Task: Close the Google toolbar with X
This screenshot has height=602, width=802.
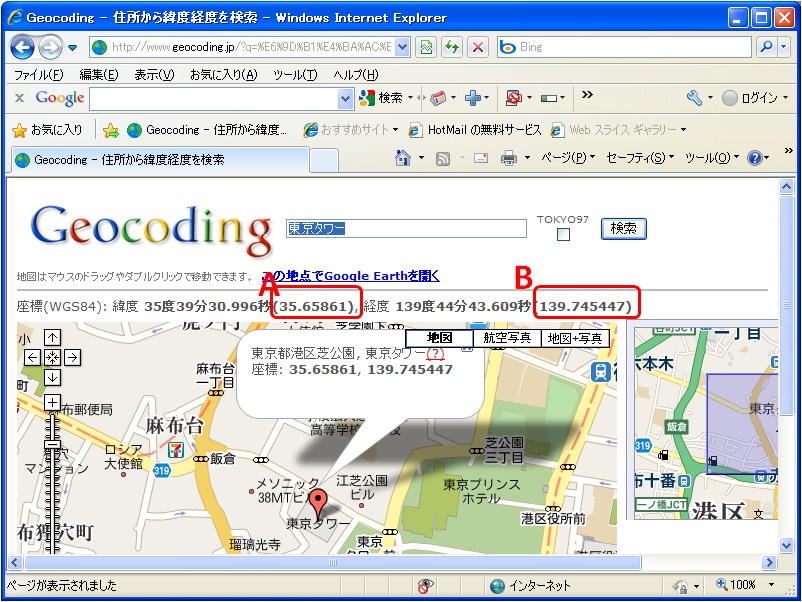Action: (19, 97)
